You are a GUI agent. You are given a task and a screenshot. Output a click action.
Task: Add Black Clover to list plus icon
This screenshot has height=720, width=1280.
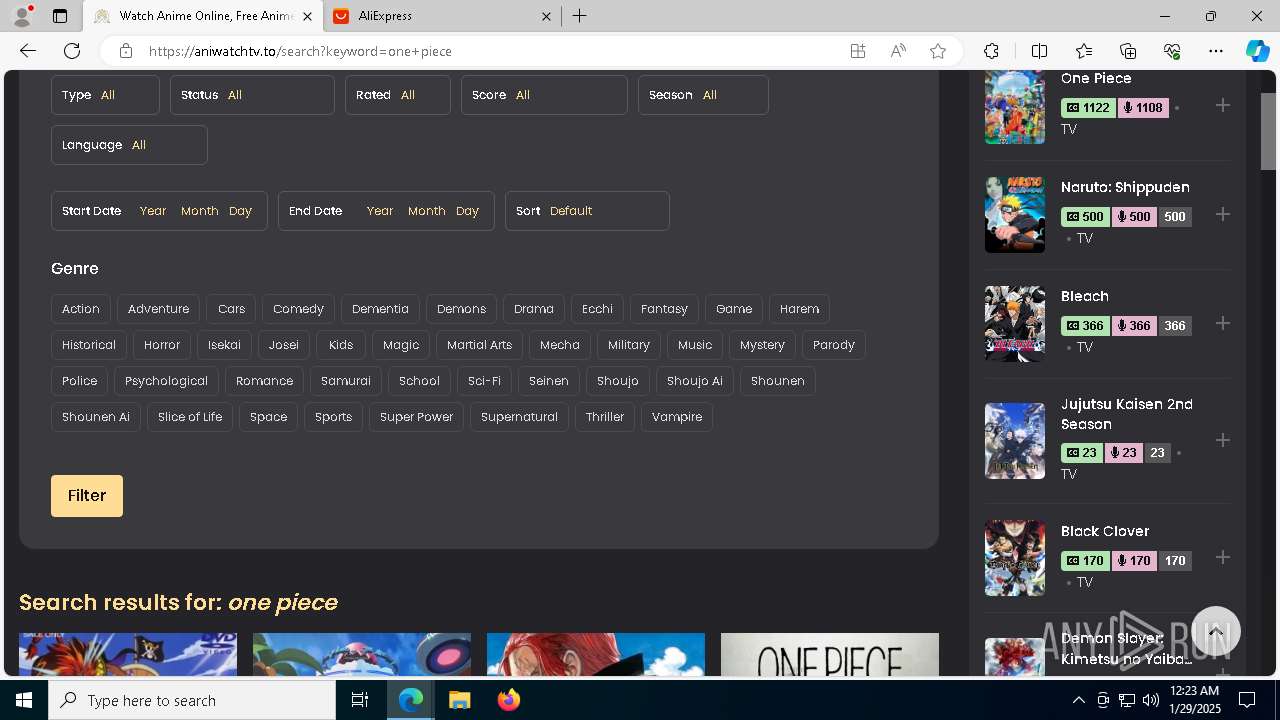pos(1222,557)
